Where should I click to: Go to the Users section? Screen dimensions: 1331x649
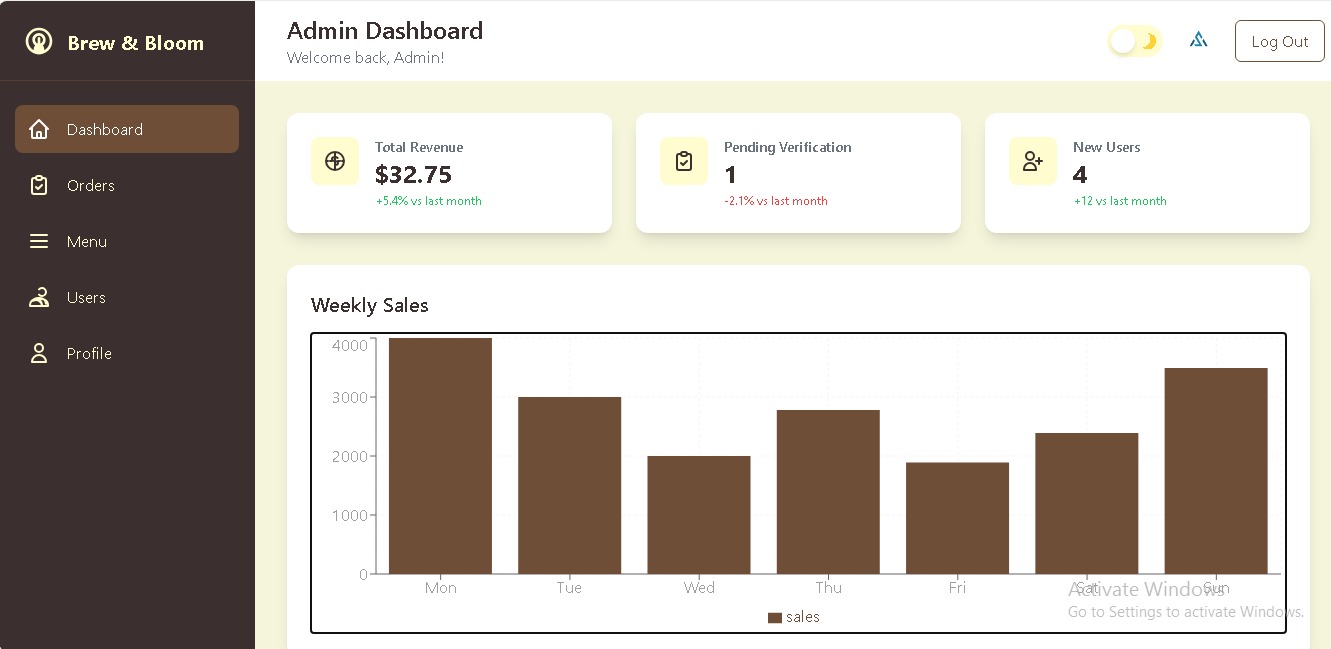[x=86, y=297]
